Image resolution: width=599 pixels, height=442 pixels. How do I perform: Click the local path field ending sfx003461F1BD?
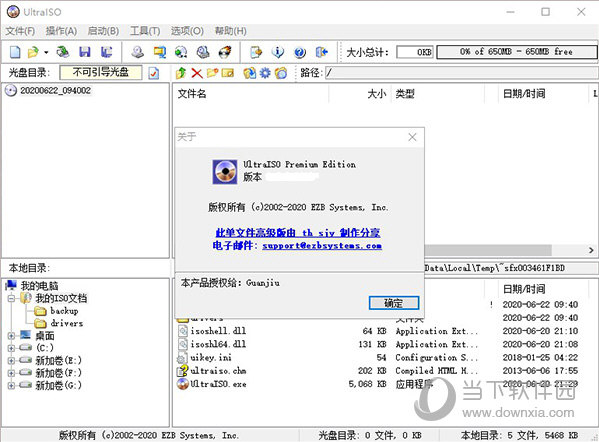pyautogui.click(x=510, y=268)
